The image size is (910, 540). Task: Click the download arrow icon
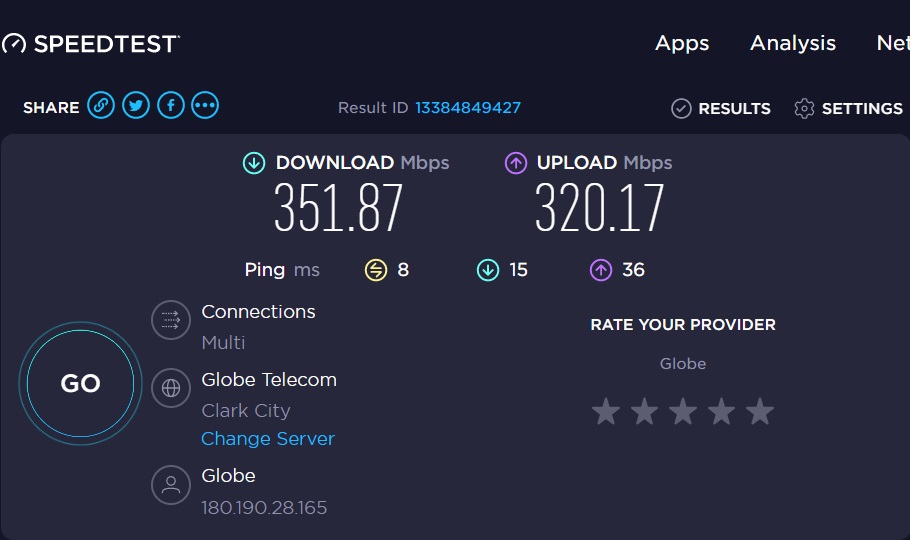click(254, 163)
